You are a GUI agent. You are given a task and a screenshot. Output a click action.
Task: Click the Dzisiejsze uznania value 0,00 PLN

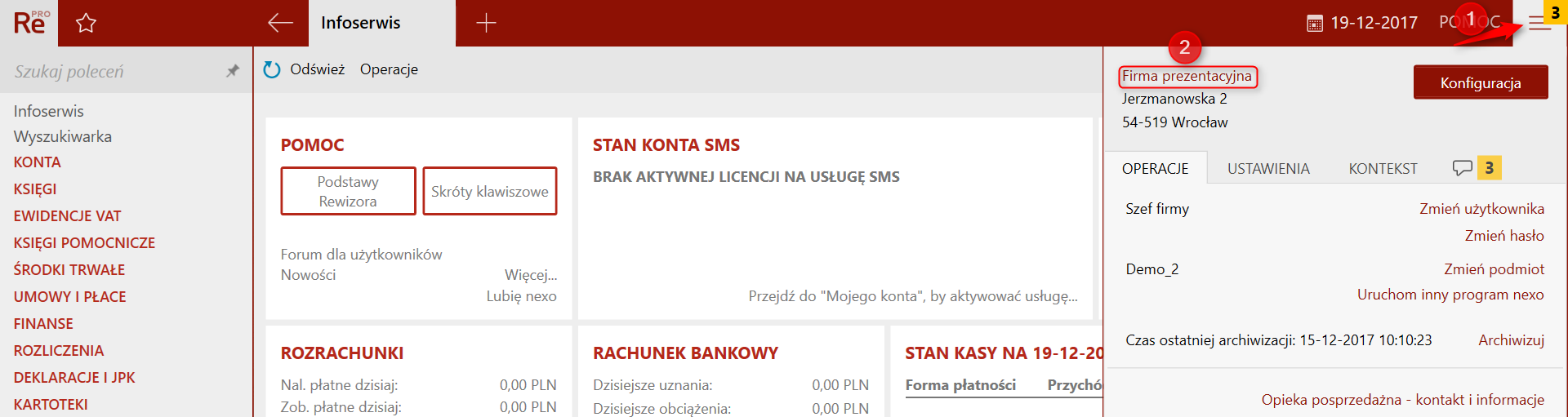click(840, 385)
